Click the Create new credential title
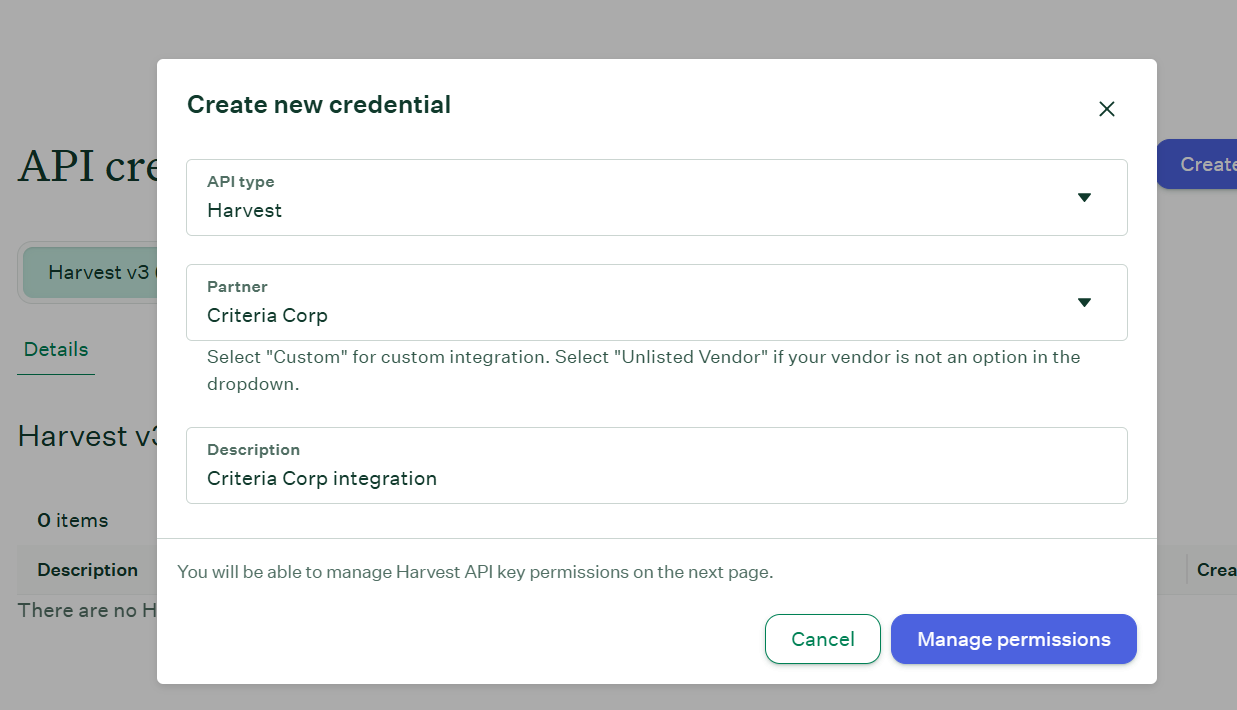 tap(319, 104)
